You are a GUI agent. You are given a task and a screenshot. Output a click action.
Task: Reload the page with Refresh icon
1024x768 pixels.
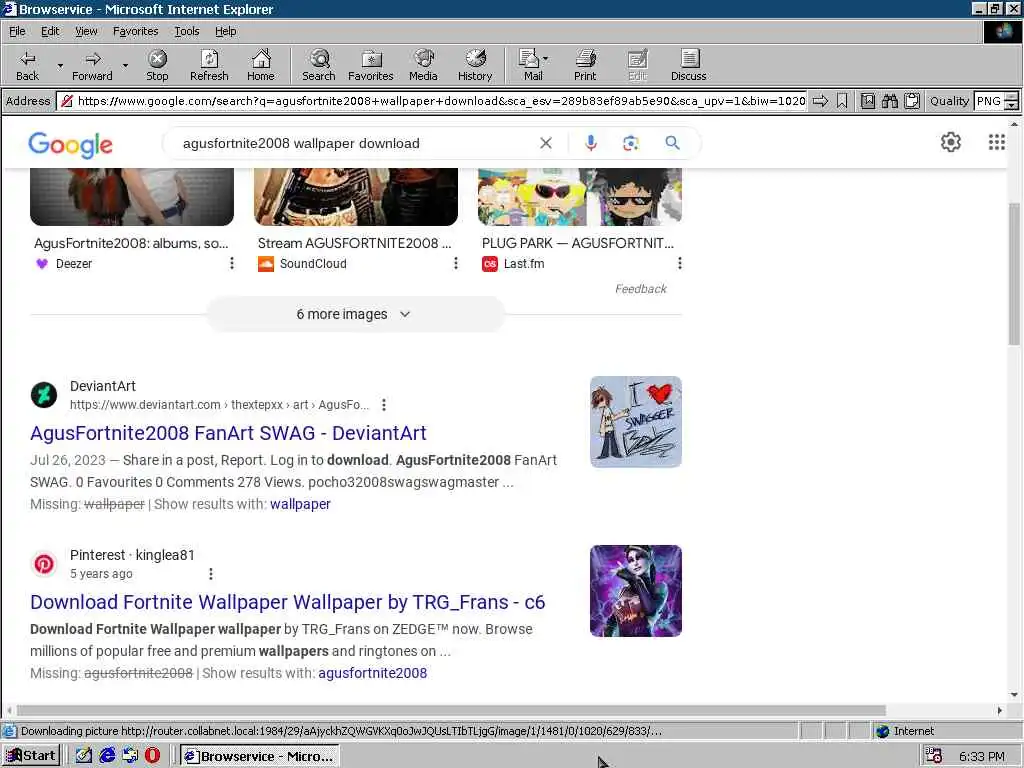coord(209,65)
